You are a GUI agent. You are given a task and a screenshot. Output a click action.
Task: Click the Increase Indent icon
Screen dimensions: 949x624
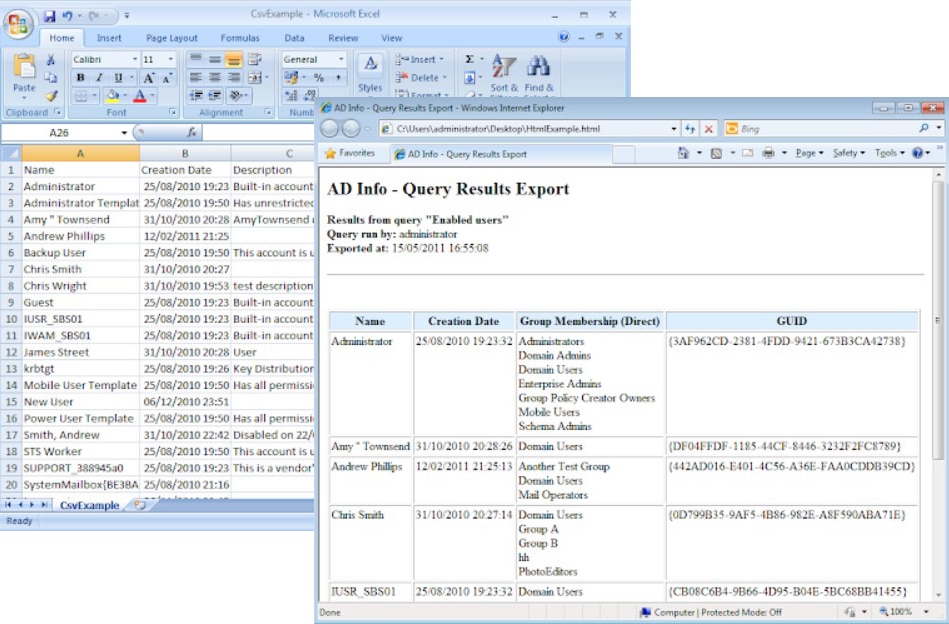215,96
